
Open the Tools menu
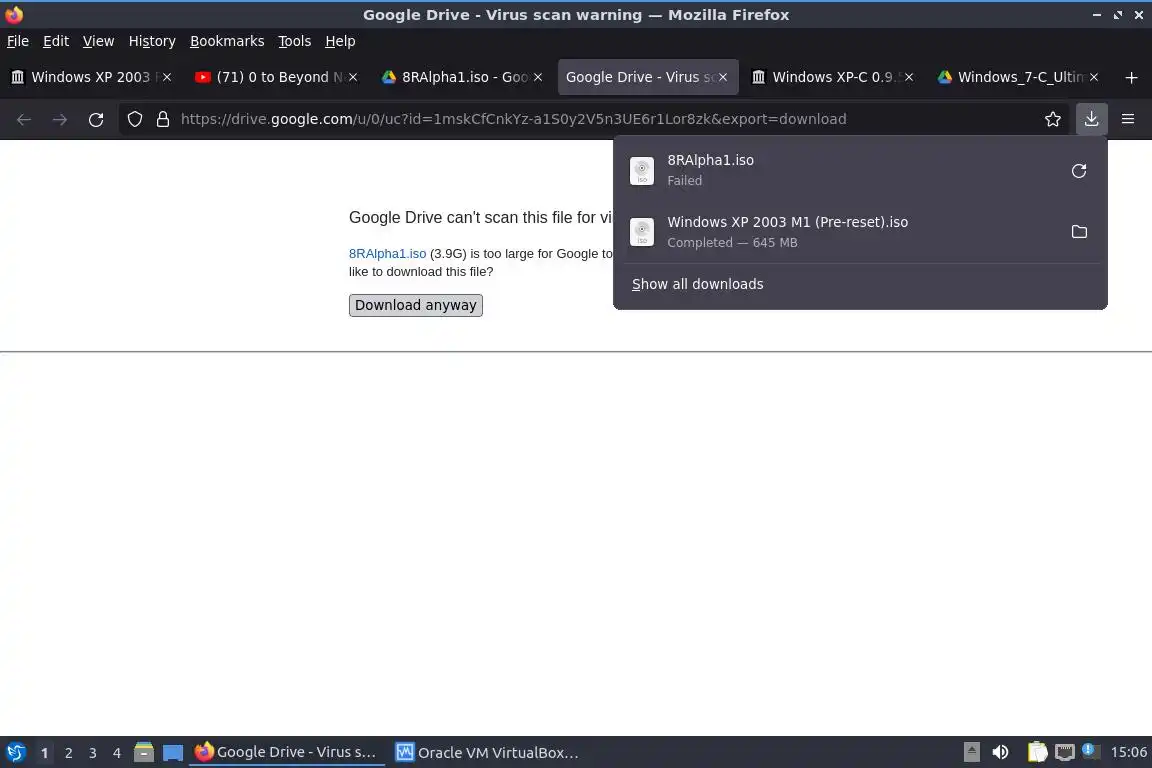point(295,41)
